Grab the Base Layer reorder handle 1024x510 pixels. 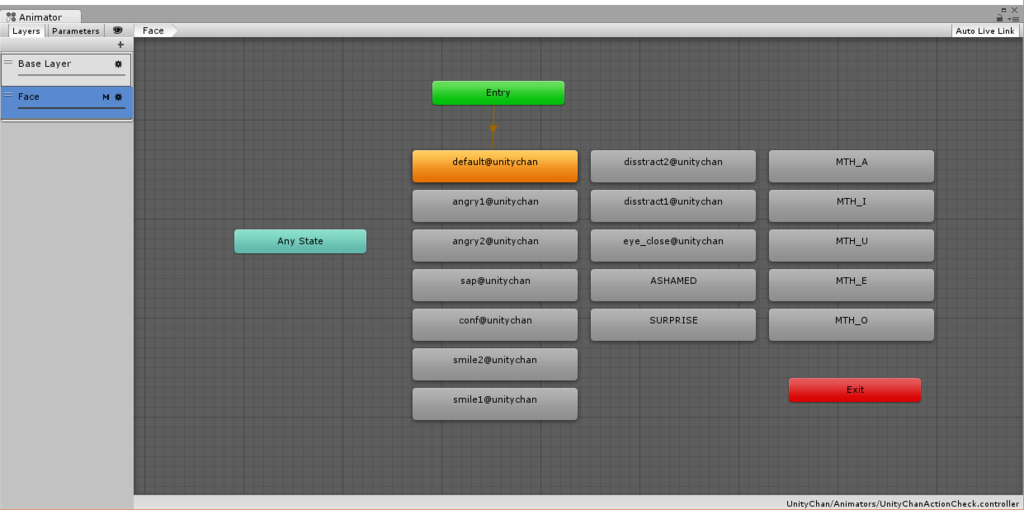8,62
